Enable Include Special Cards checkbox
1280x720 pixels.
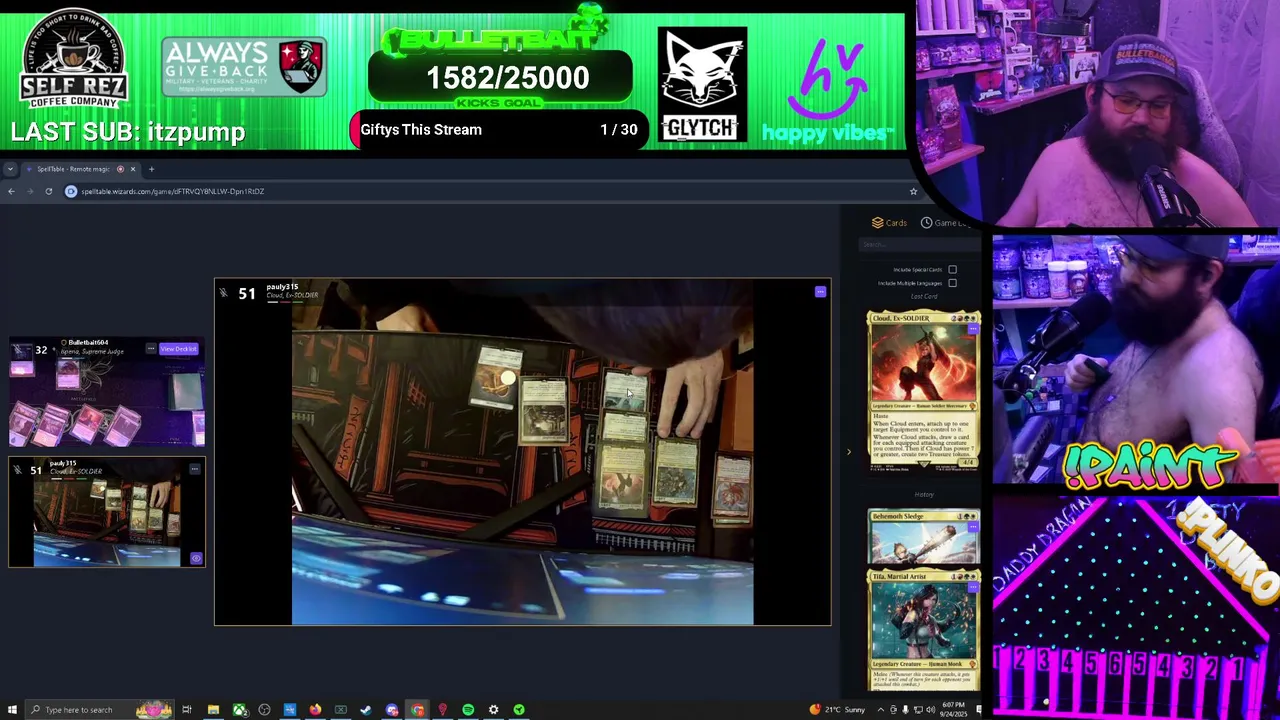click(x=952, y=270)
